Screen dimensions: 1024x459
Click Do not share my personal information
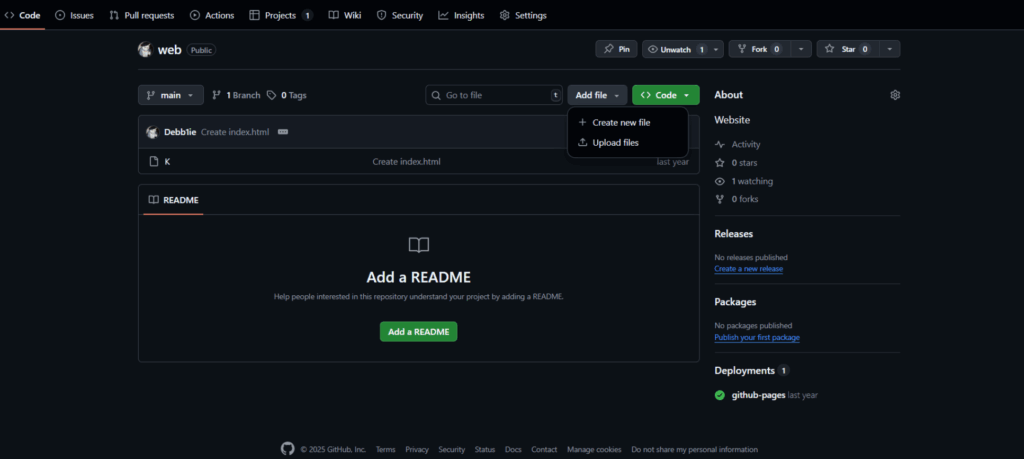694,449
